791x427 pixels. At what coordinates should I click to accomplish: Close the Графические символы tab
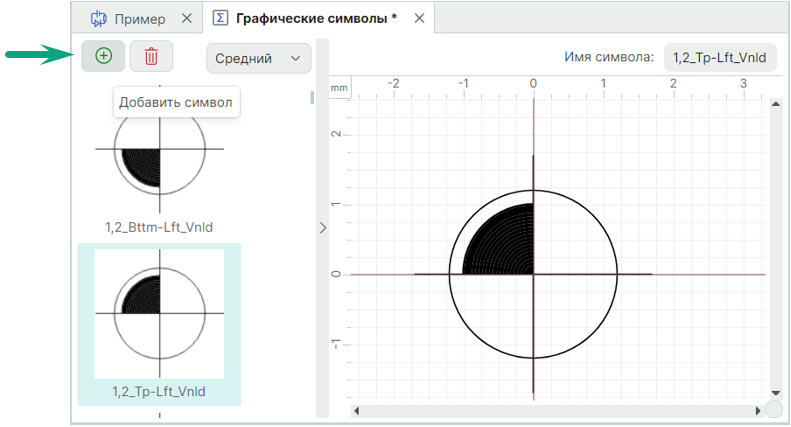click(x=419, y=18)
